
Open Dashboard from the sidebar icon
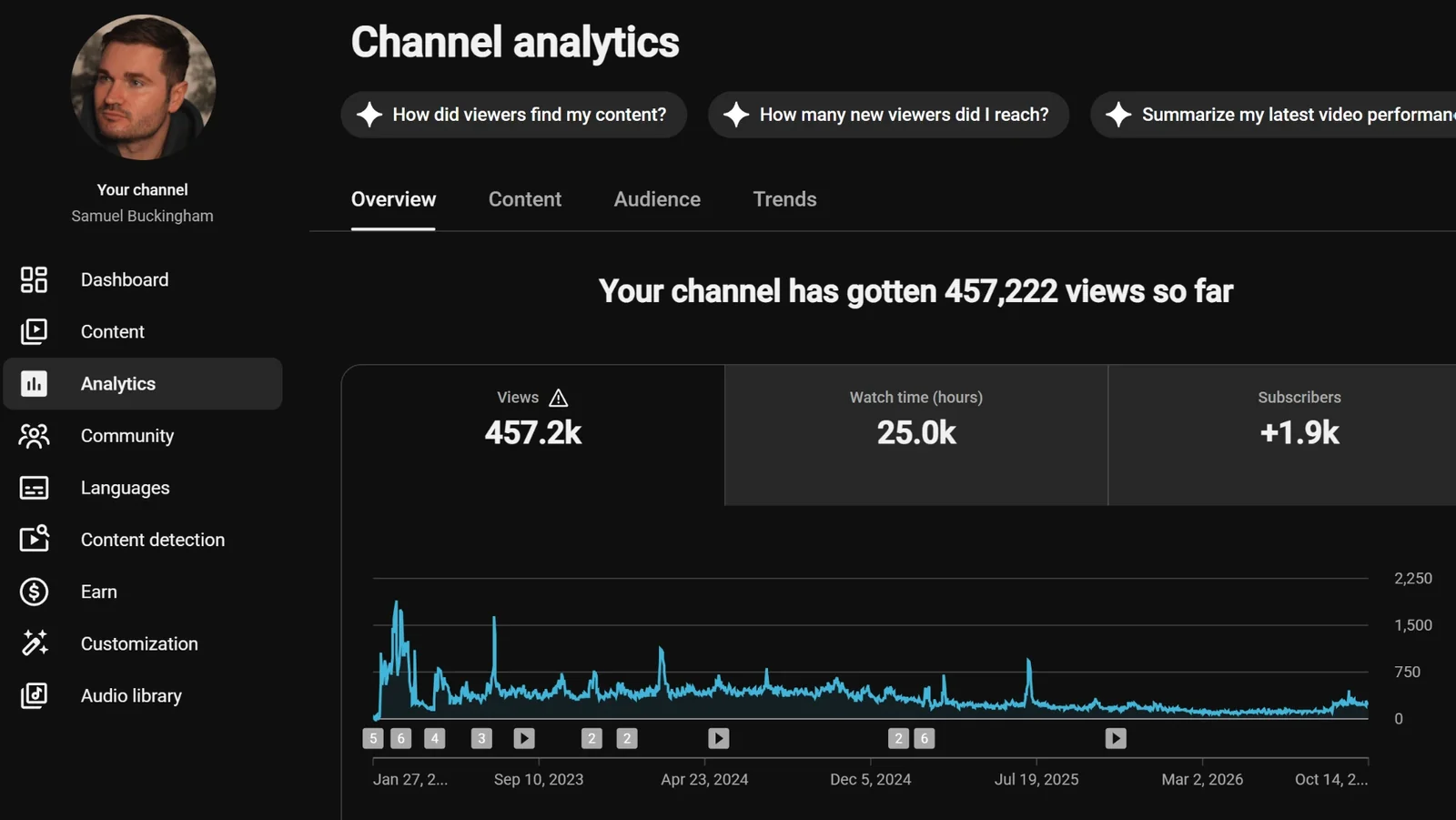pos(34,279)
